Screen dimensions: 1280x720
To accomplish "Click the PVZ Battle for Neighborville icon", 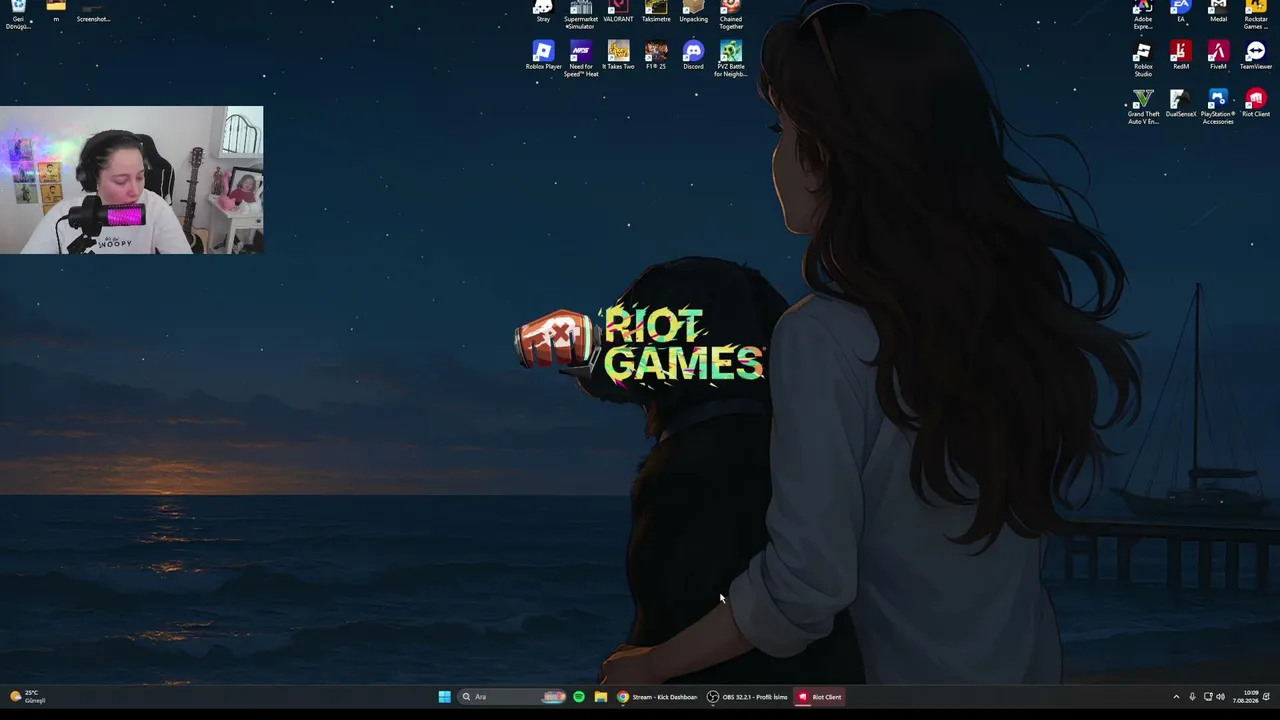I will click(x=731, y=59).
